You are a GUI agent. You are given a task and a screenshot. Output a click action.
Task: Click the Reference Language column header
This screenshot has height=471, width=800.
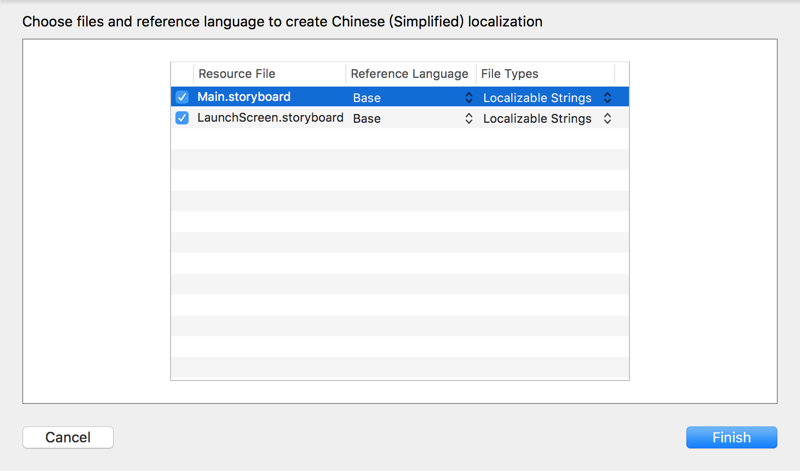409,74
